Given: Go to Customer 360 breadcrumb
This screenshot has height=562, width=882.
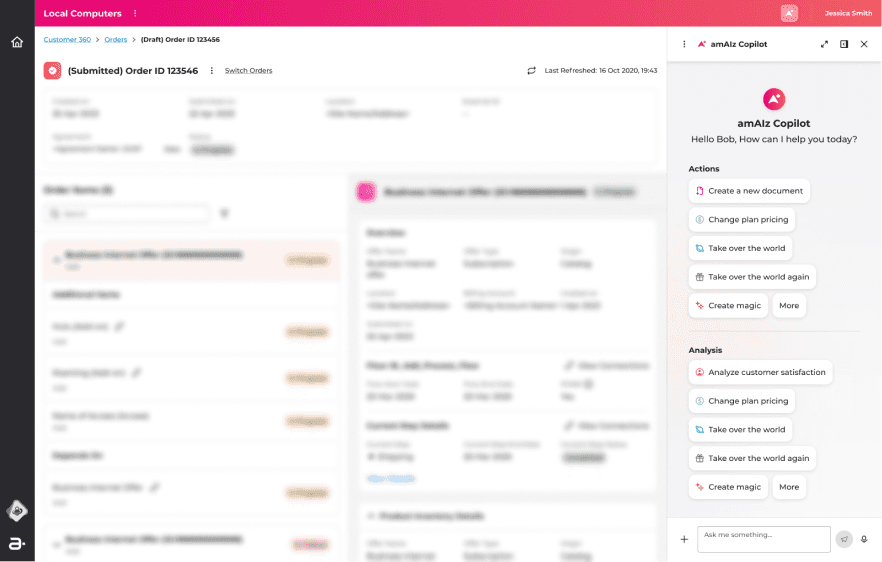Looking at the screenshot, I should (x=67, y=39).
